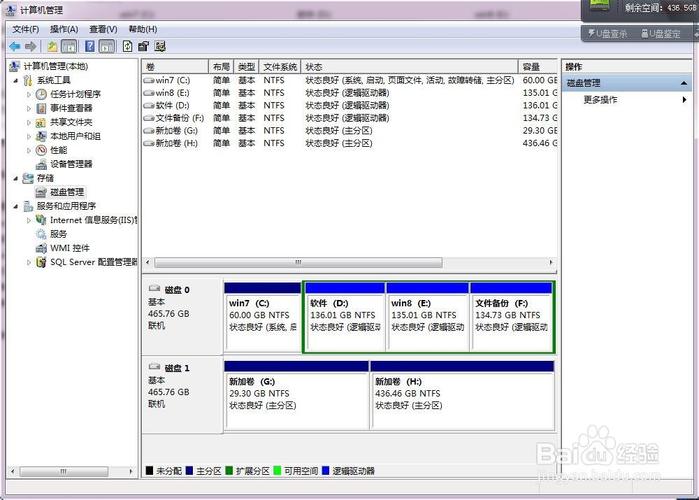Click the refresh toolbar icon

[127, 46]
